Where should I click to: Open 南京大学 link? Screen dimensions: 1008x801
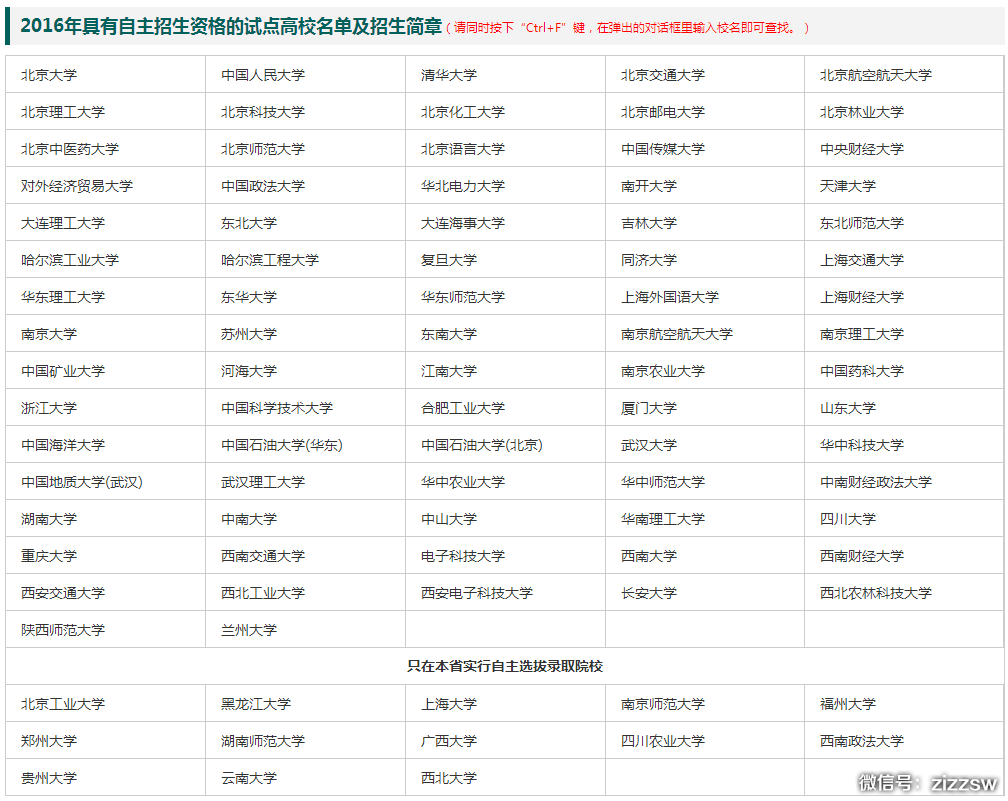tap(49, 334)
